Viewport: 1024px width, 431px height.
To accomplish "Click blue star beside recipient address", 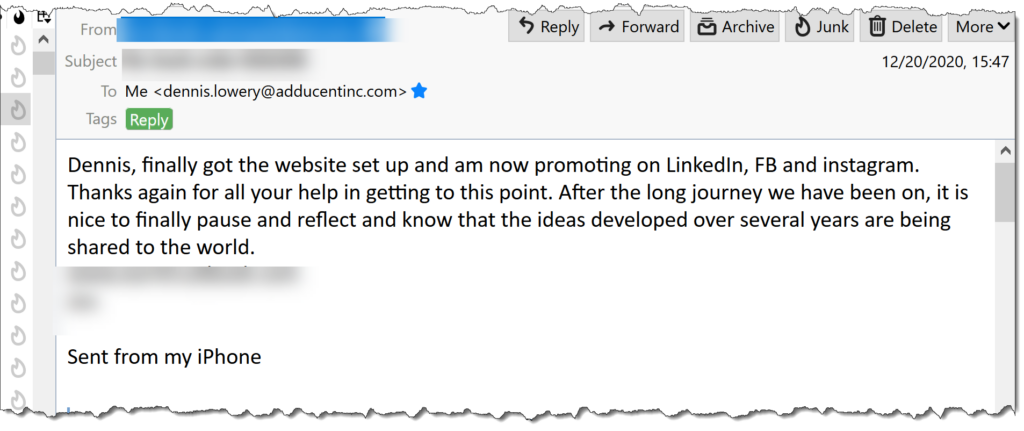I will coord(419,91).
